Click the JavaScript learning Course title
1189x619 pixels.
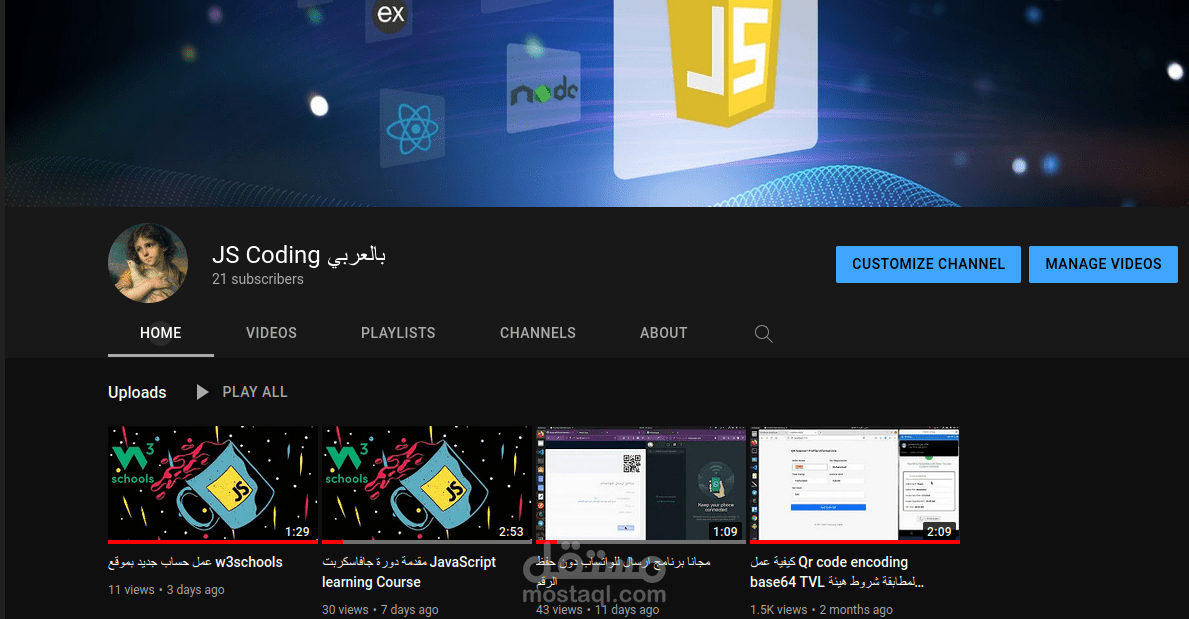[x=409, y=572]
